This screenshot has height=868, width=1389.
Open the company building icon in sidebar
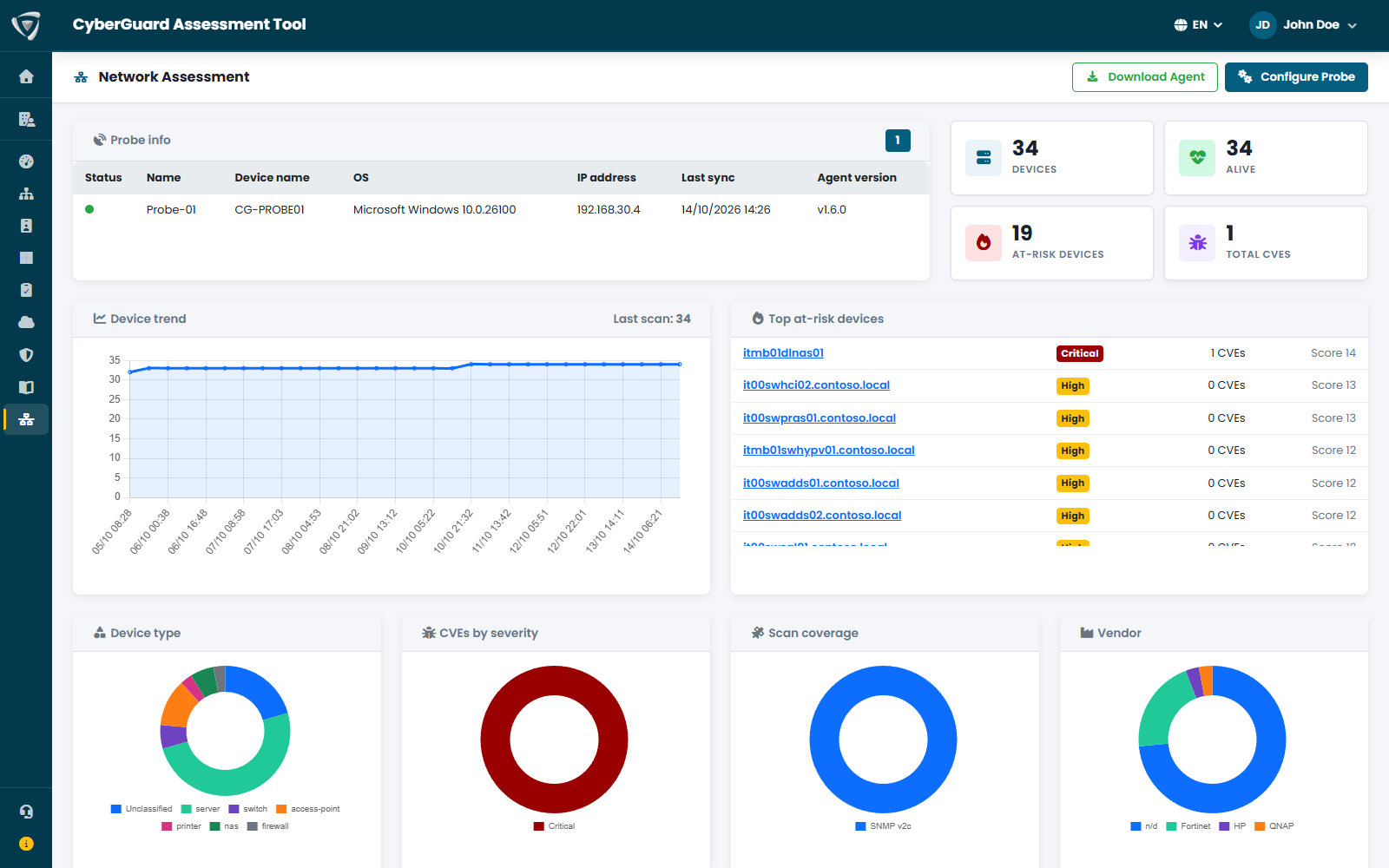(x=26, y=119)
